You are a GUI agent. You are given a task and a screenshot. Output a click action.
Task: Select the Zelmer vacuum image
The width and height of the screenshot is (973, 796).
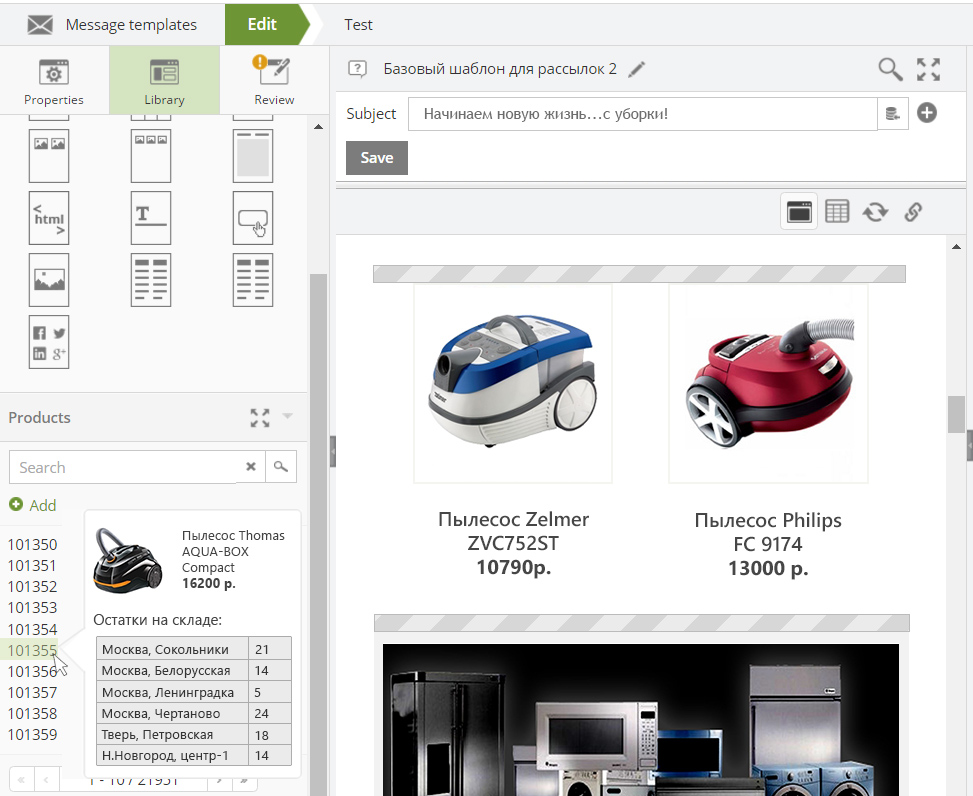[513, 383]
